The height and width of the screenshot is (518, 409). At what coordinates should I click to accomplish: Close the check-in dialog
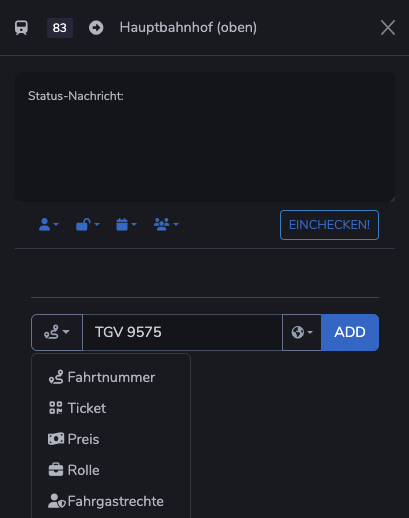(x=388, y=28)
